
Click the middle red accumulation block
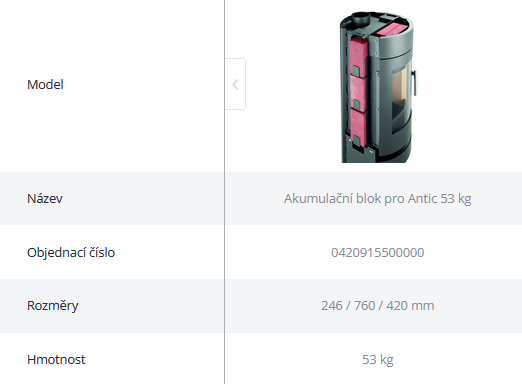click(x=358, y=92)
